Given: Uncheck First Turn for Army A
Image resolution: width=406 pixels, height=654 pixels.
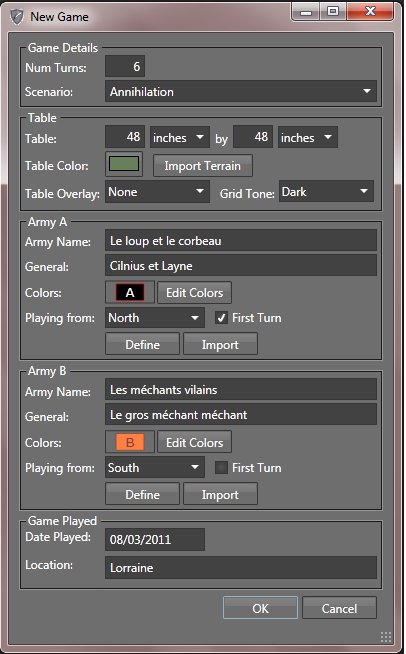Looking at the screenshot, I should tap(221, 318).
